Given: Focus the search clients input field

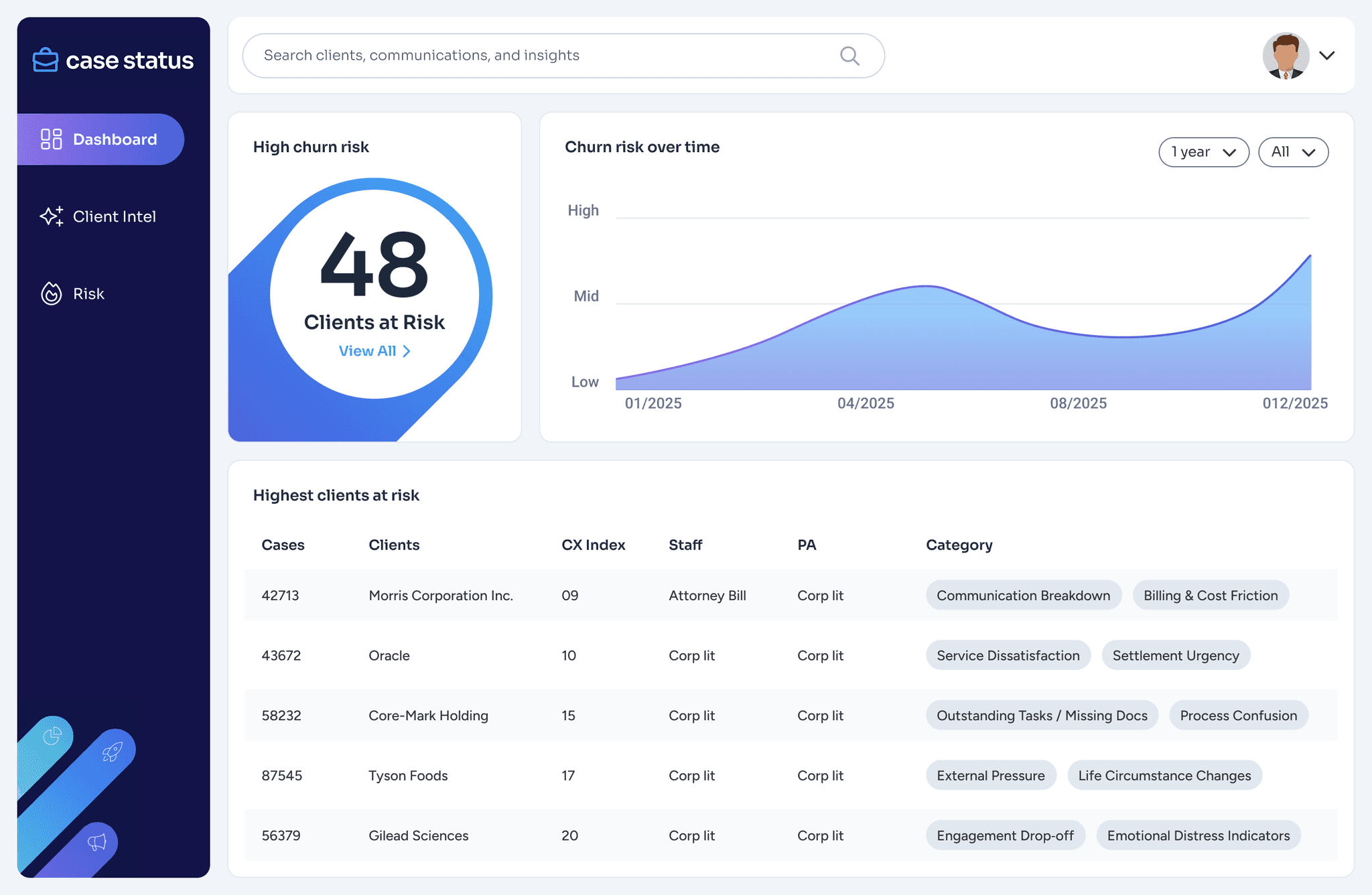Looking at the screenshot, I should point(536,56).
